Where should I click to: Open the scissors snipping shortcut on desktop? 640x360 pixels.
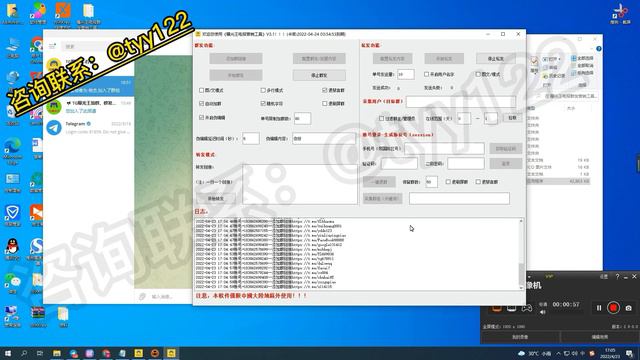pos(620,13)
